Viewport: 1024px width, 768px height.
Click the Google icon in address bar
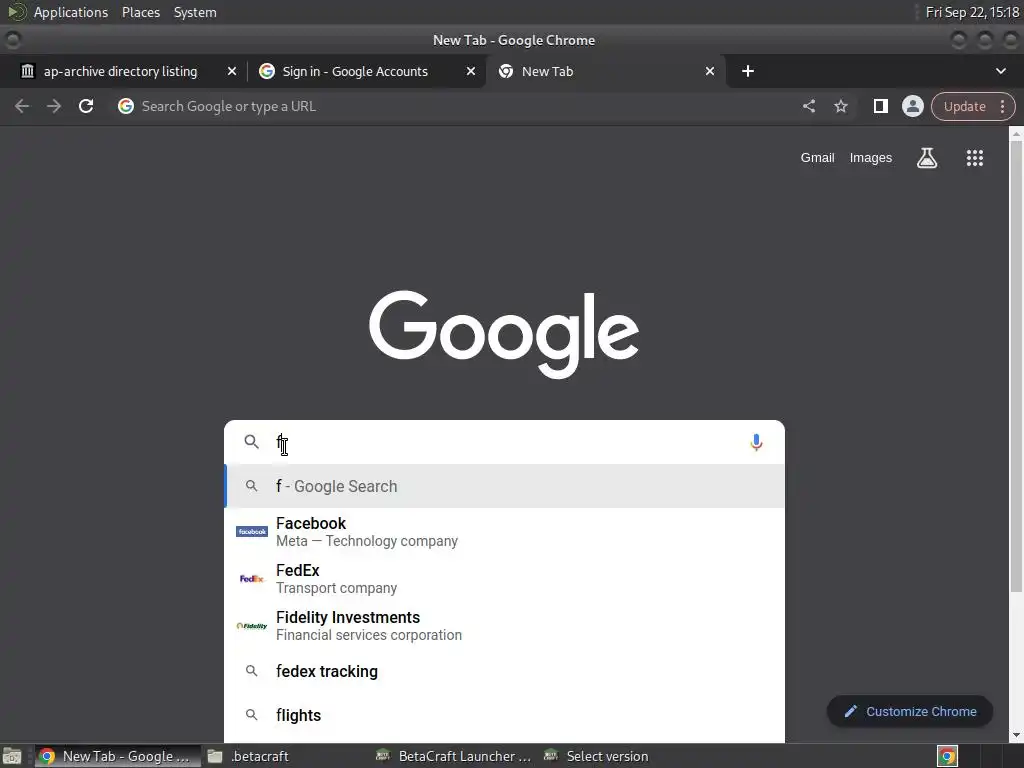pos(125,106)
